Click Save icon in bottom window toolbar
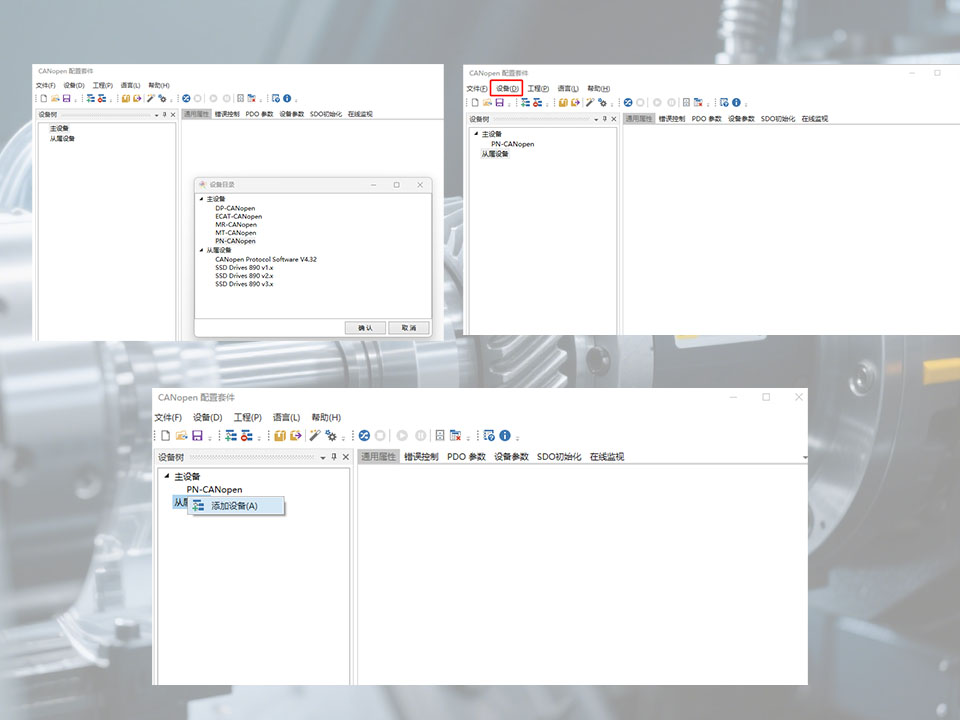 point(197,435)
